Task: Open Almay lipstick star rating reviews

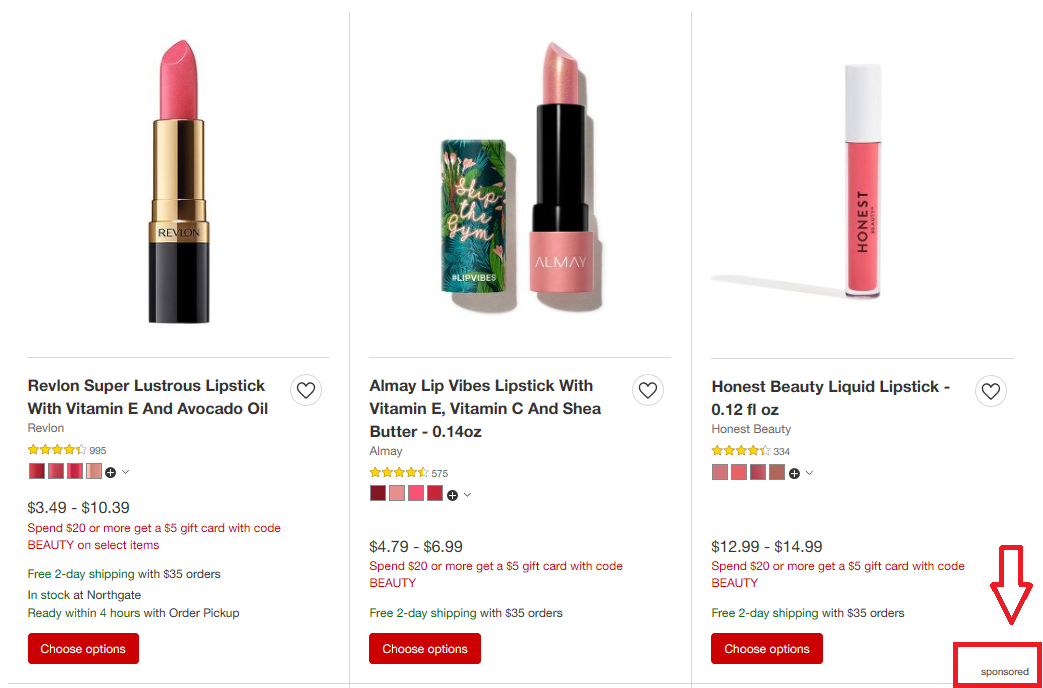Action: pyautogui.click(x=399, y=472)
